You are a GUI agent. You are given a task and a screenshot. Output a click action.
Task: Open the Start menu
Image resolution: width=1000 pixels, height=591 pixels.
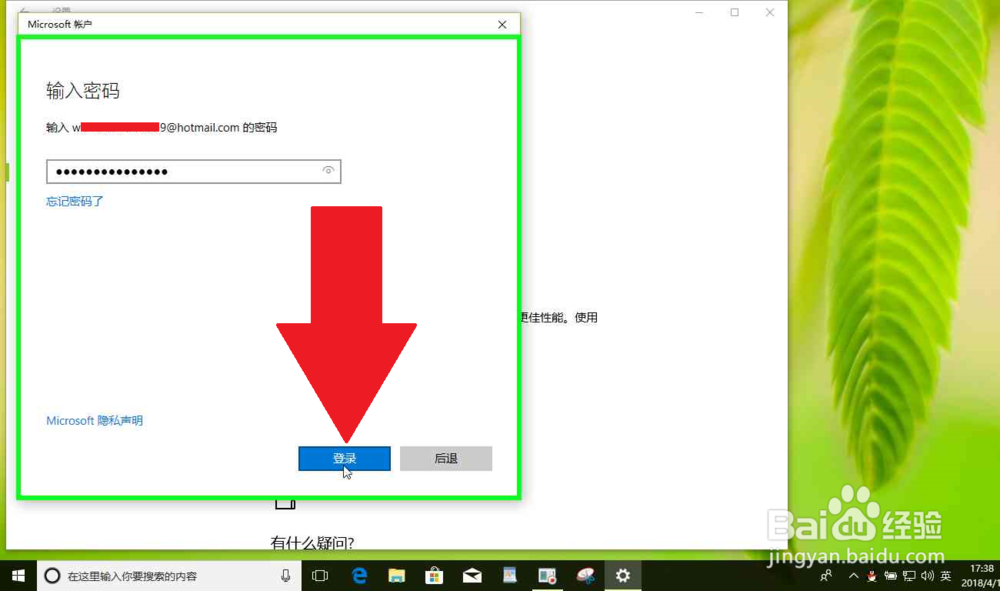pyautogui.click(x=18, y=575)
